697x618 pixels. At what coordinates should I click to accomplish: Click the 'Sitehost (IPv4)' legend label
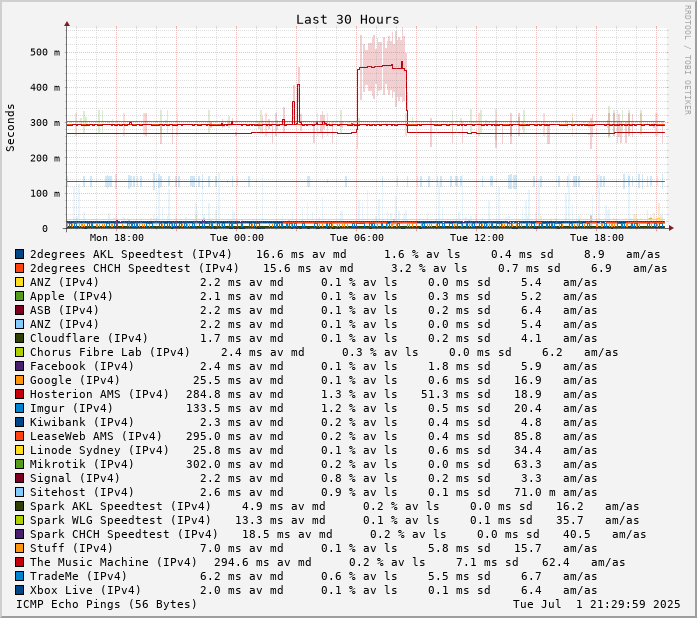[x=82, y=492]
